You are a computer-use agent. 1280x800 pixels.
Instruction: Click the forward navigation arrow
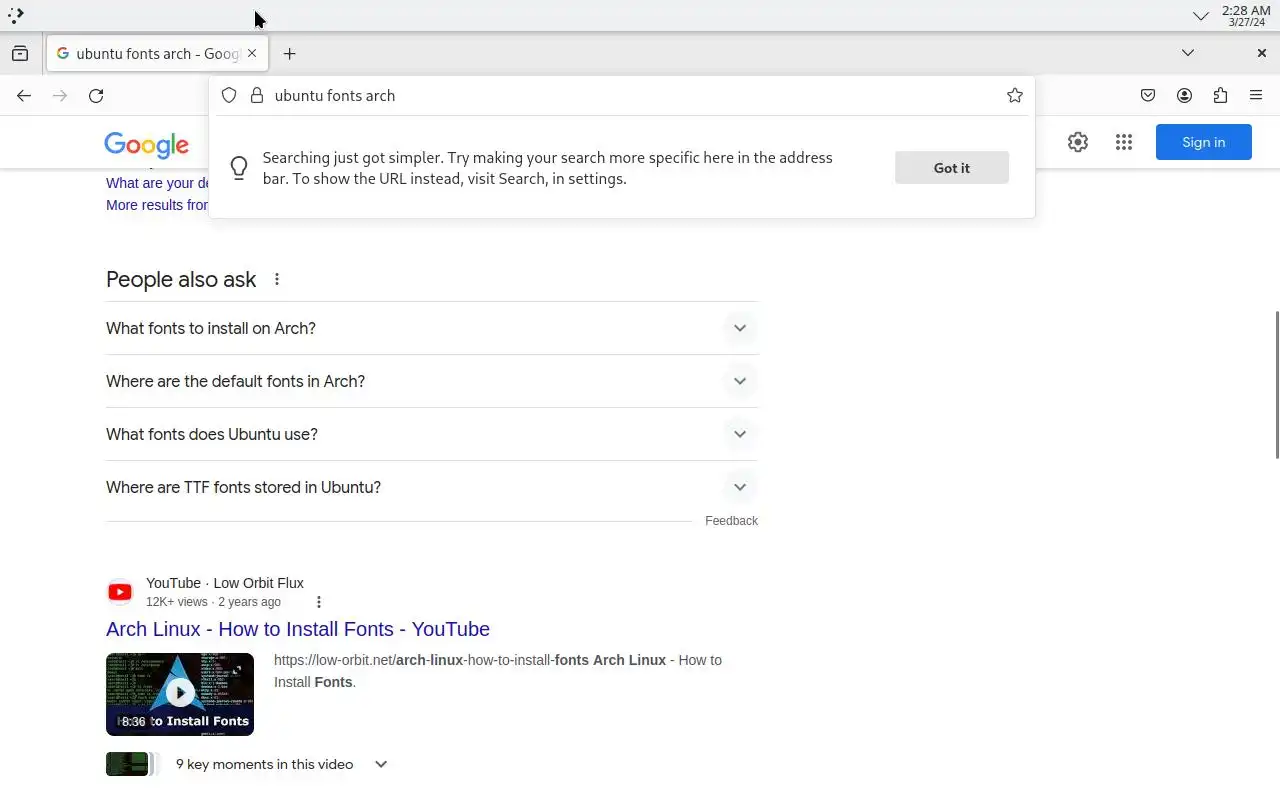[60, 96]
